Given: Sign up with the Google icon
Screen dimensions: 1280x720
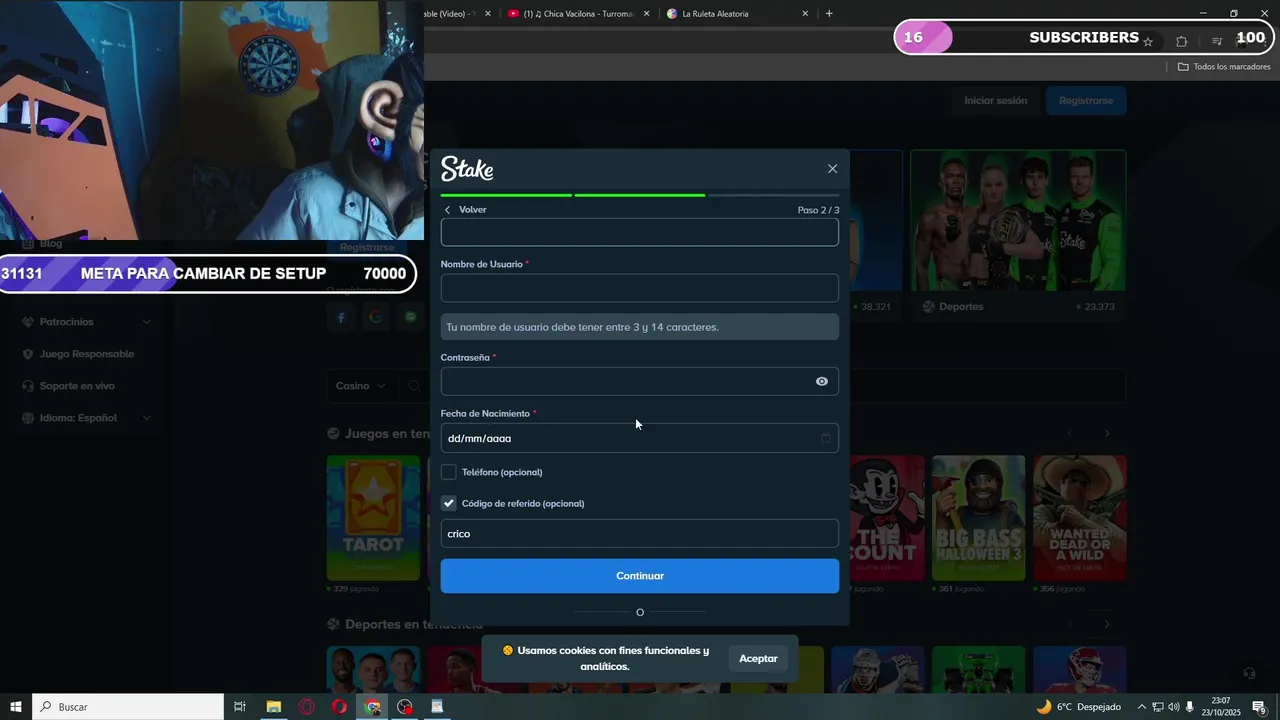Looking at the screenshot, I should pos(375,317).
